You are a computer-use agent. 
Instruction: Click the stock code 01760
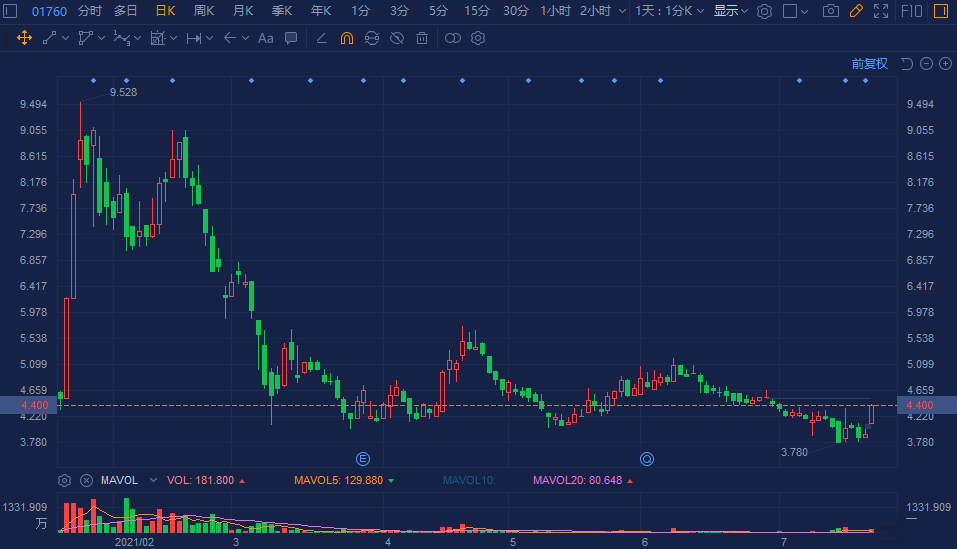click(x=49, y=11)
